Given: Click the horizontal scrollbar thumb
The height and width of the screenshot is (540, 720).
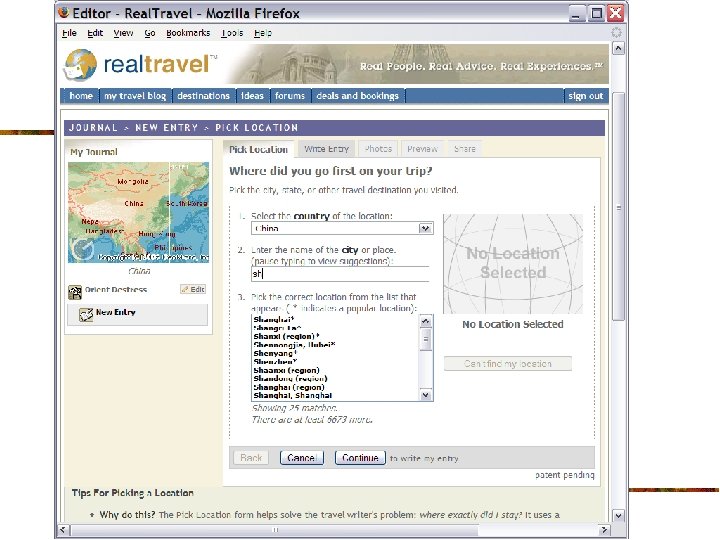Looking at the screenshot, I should pyautogui.click(x=276, y=530).
